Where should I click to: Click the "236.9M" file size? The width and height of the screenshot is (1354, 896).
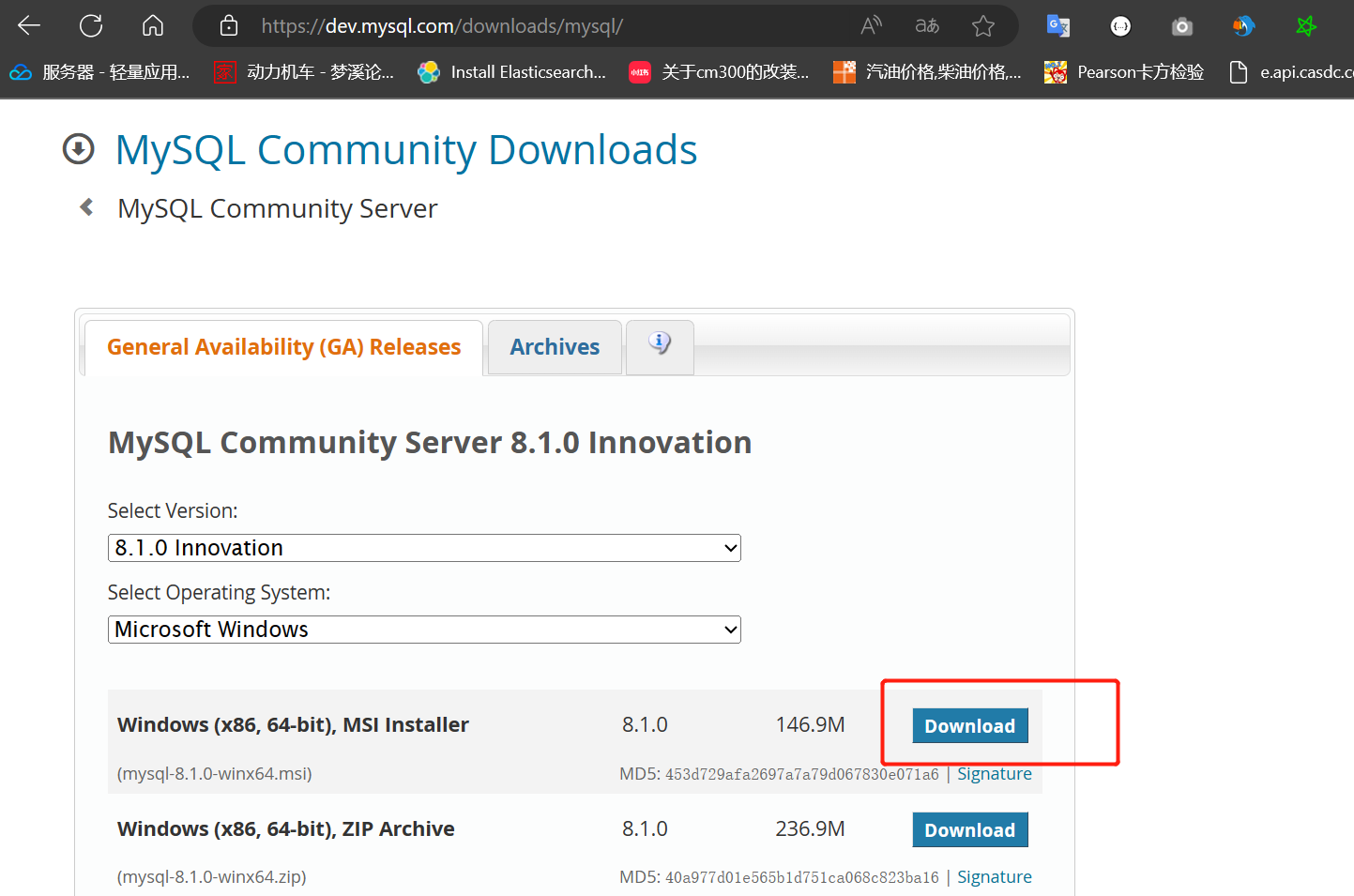pyautogui.click(x=811, y=829)
